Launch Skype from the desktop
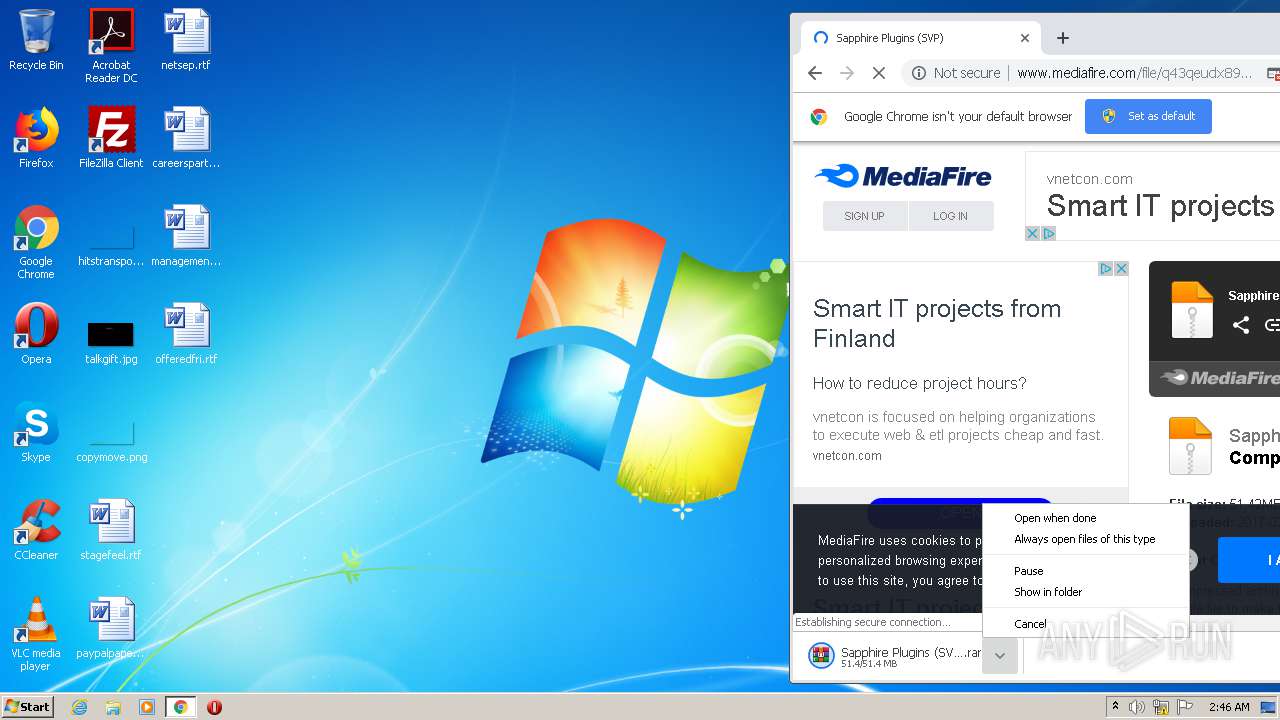The width and height of the screenshot is (1280, 720). tap(36, 432)
